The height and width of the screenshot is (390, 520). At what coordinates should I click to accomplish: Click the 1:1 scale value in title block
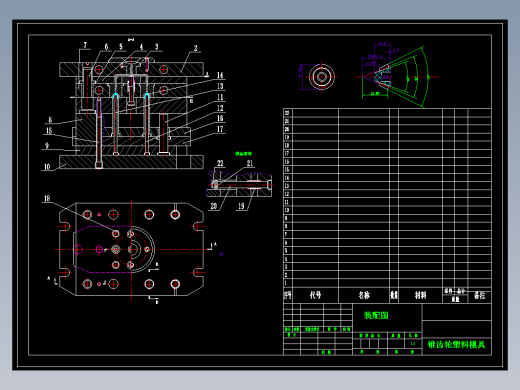point(413,343)
